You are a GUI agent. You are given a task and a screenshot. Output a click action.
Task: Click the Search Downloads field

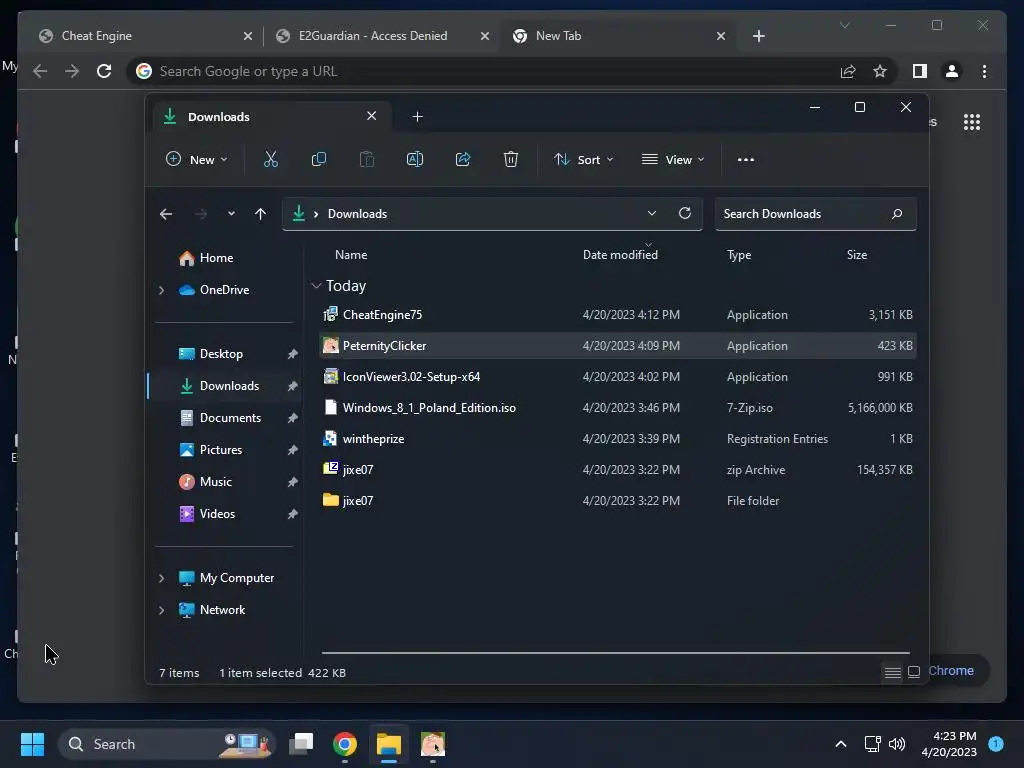click(815, 214)
